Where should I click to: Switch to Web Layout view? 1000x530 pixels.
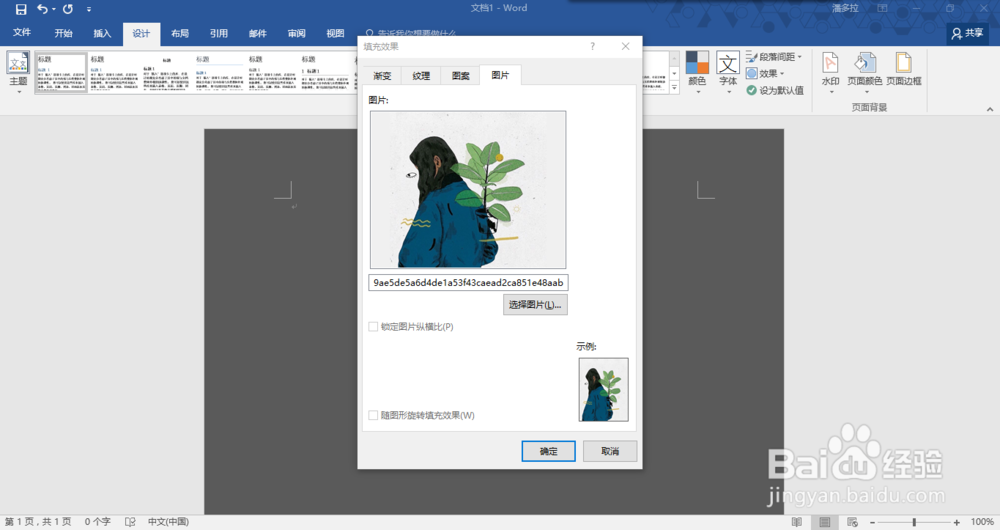(x=853, y=522)
